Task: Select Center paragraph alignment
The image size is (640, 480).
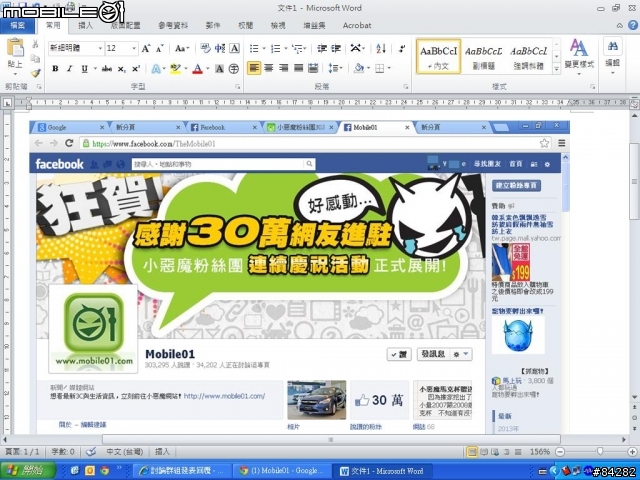Action: 268,68
